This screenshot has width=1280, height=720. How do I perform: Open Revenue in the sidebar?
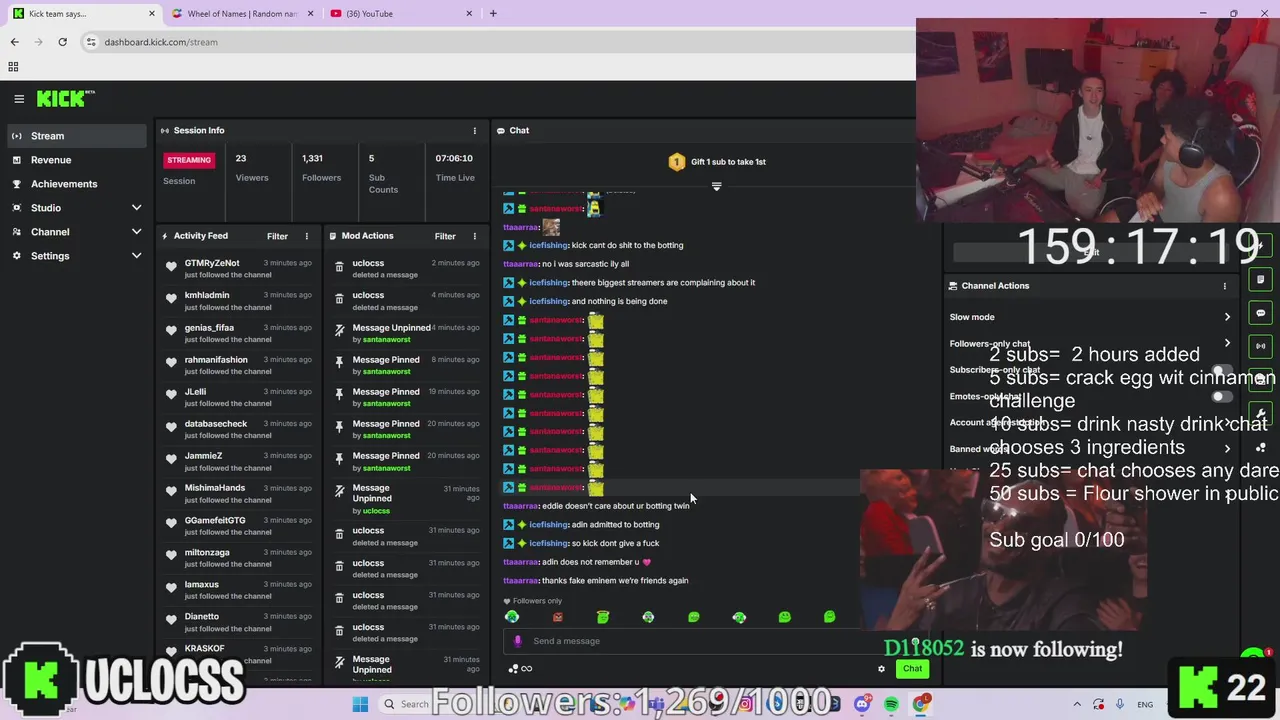[75, 160]
